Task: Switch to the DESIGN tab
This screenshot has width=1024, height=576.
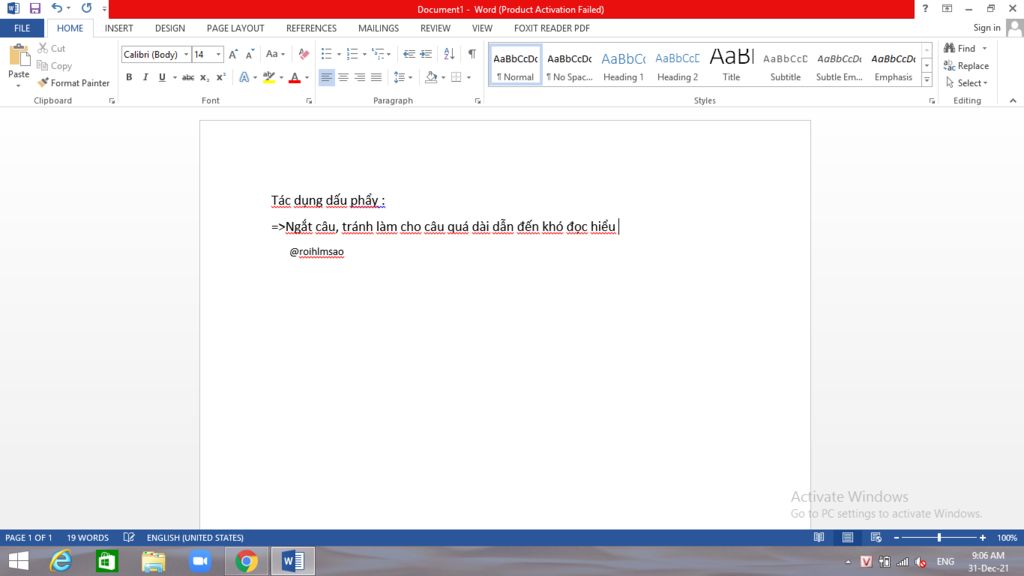Action: click(170, 28)
